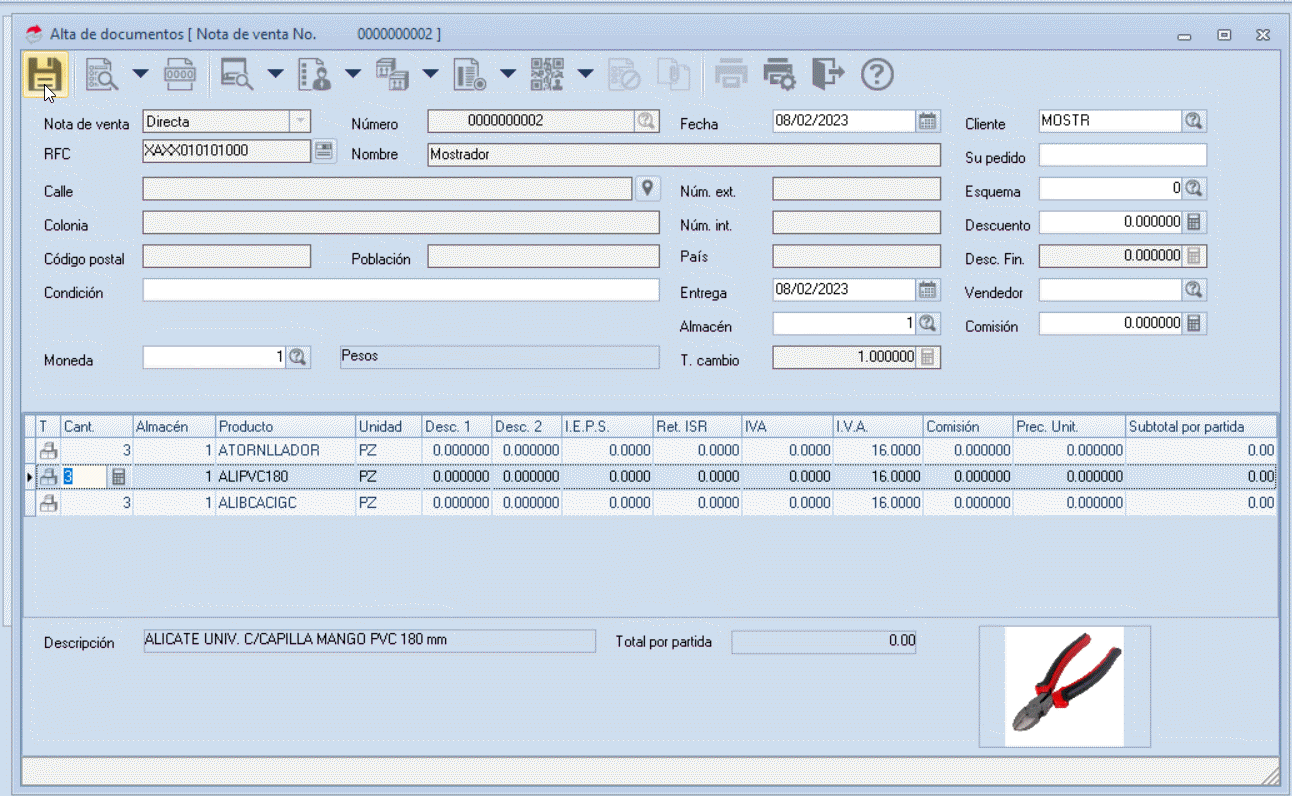Click the lookup icon beside Número field

[x=646, y=121]
